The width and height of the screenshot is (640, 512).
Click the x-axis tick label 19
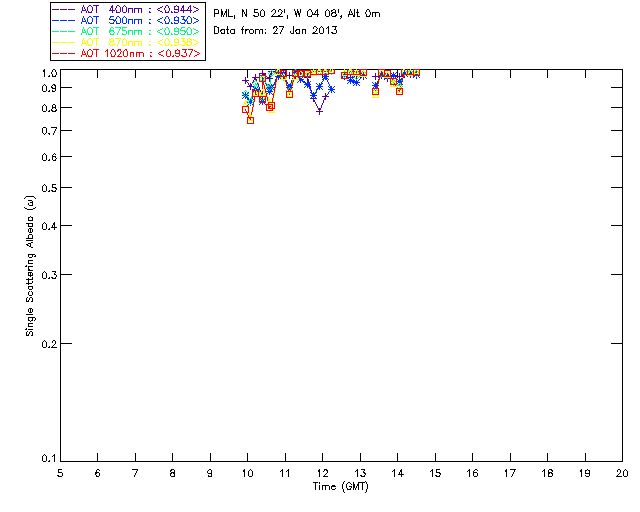tap(585, 473)
